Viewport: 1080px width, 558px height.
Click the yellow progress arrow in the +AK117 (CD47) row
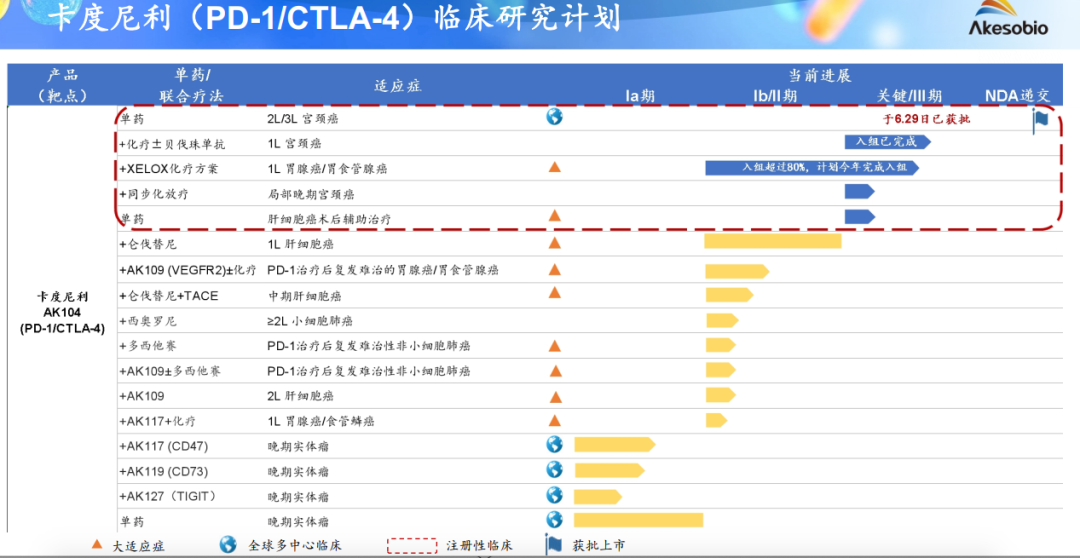point(614,444)
